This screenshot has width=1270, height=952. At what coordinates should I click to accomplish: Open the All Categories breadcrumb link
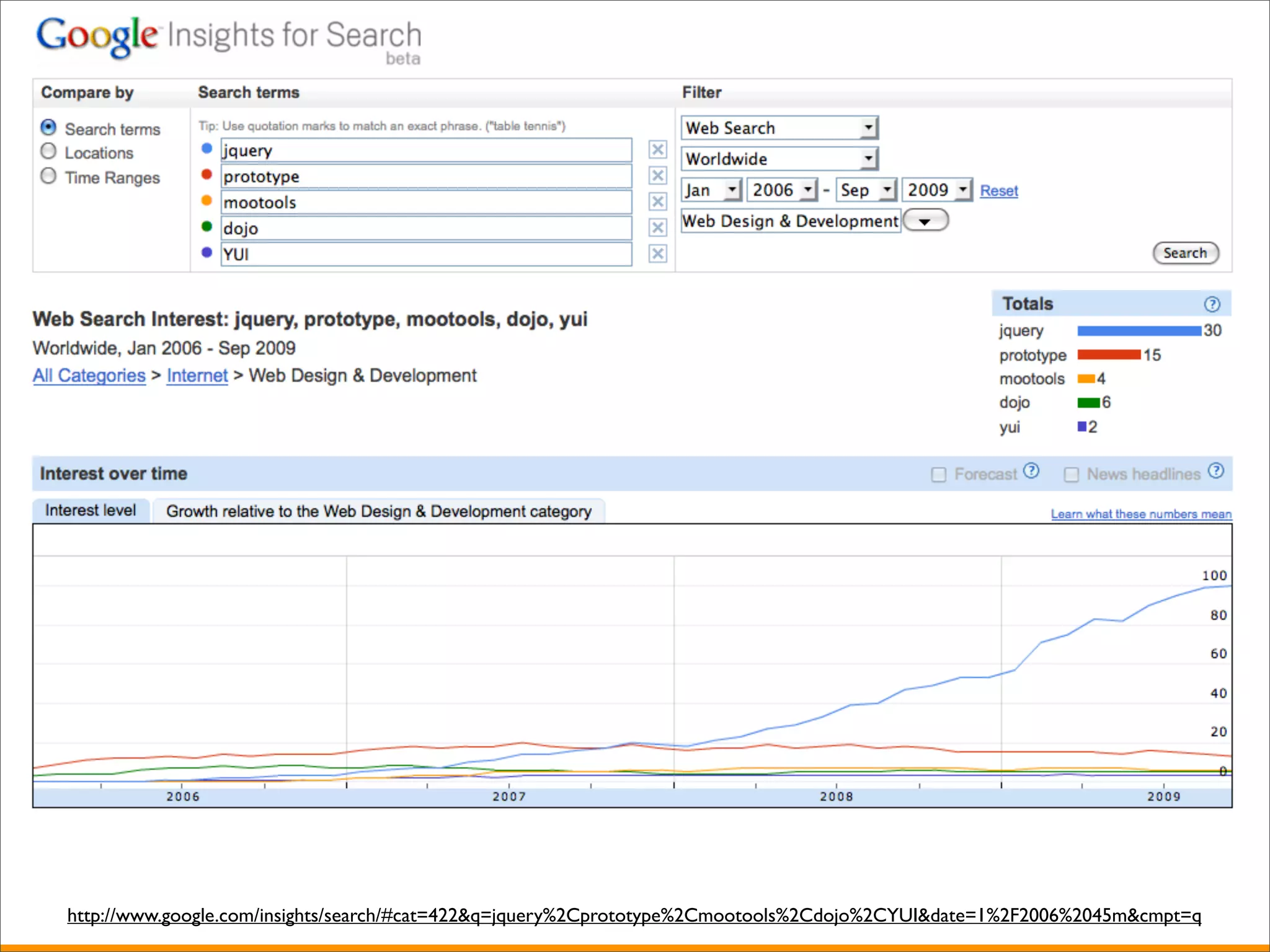pyautogui.click(x=89, y=376)
